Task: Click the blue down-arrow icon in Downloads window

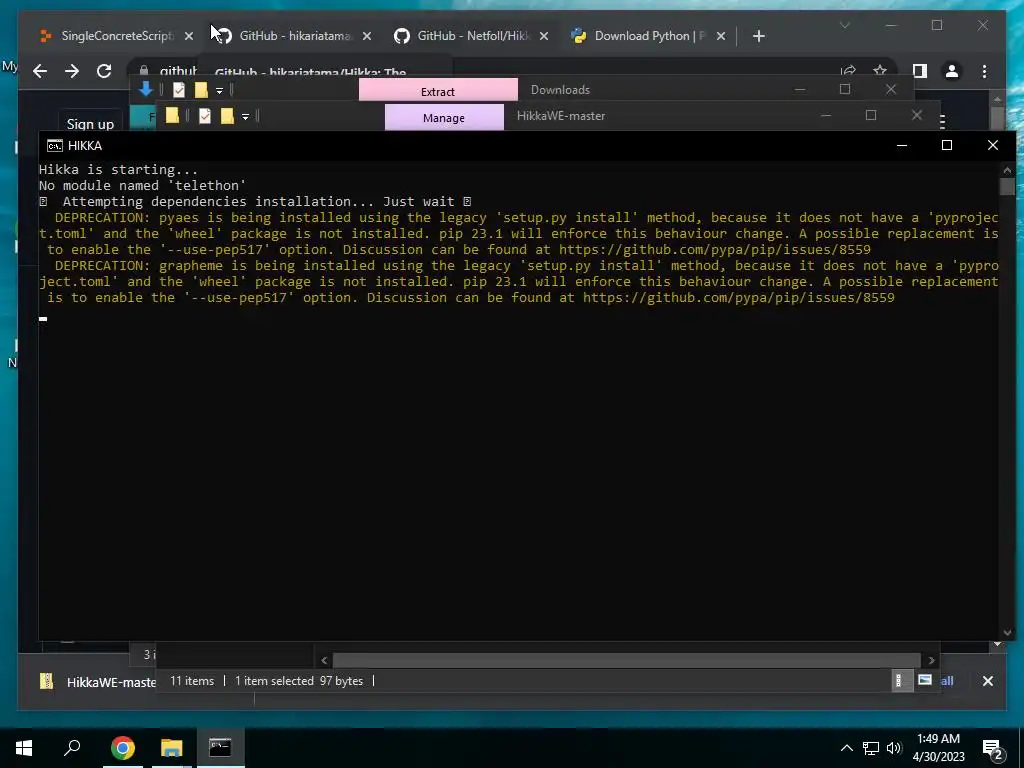Action: (x=146, y=89)
